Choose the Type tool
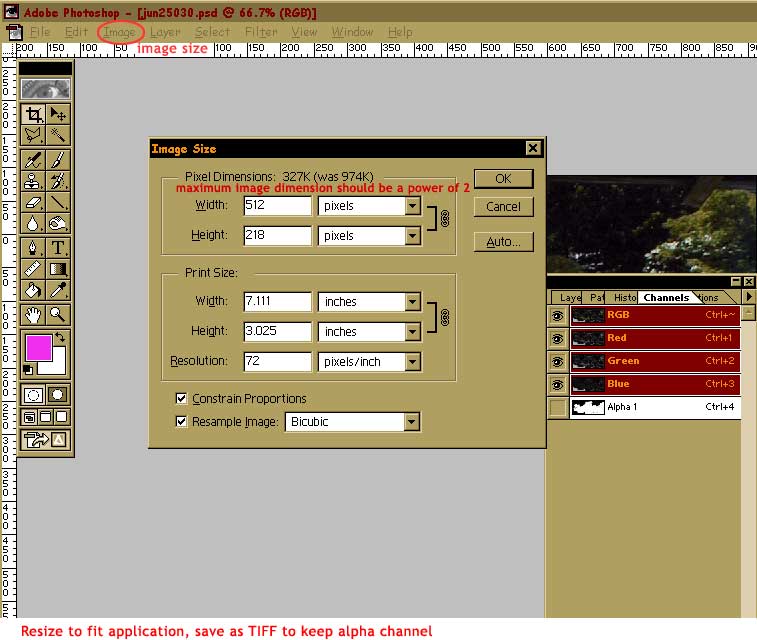This screenshot has height=640, width=757. point(58,247)
